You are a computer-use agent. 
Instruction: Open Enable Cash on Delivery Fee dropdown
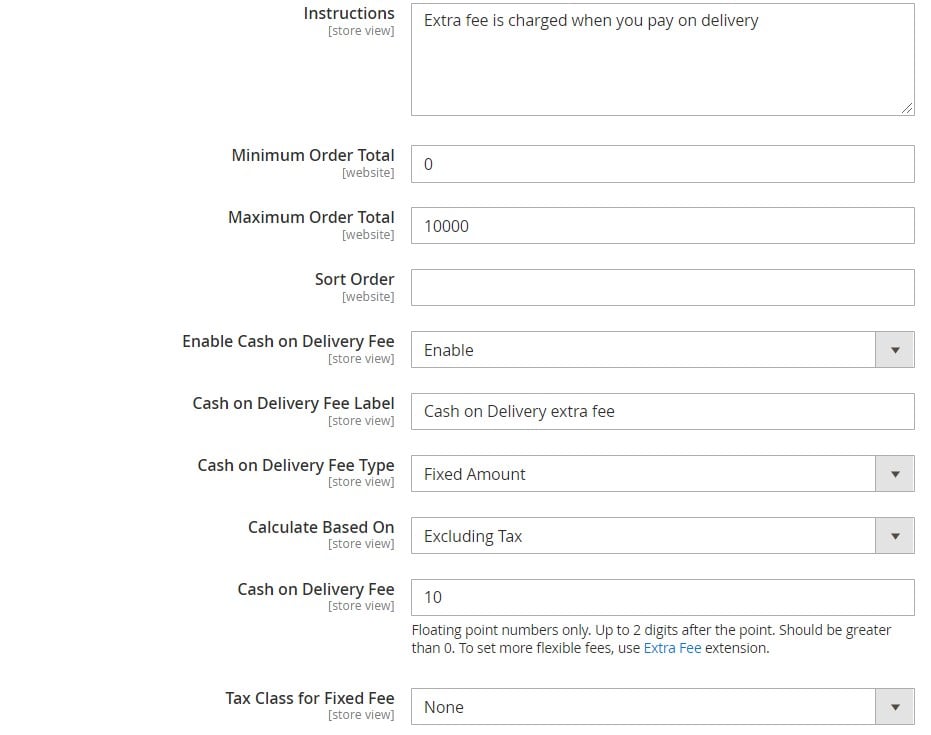coord(663,350)
